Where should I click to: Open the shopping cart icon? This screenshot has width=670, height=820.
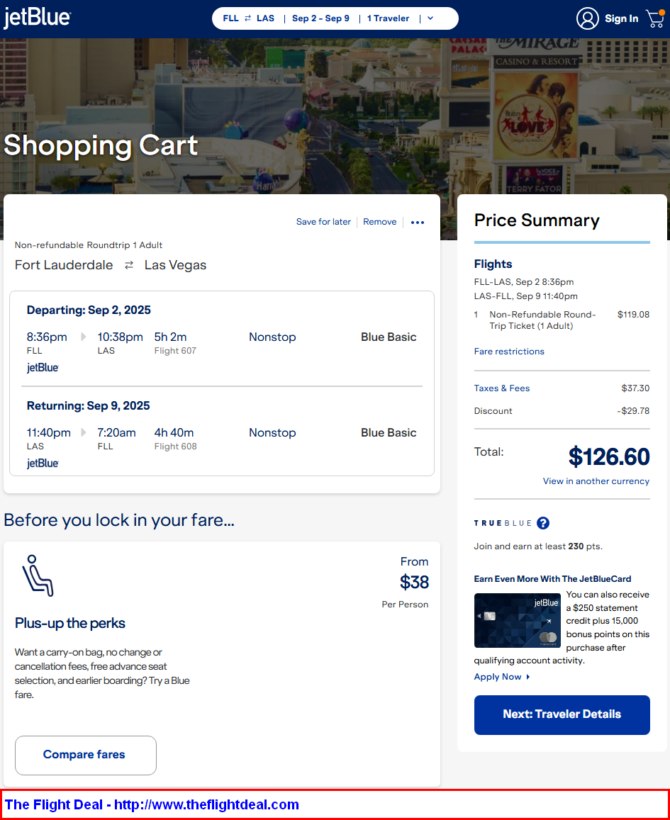click(655, 18)
